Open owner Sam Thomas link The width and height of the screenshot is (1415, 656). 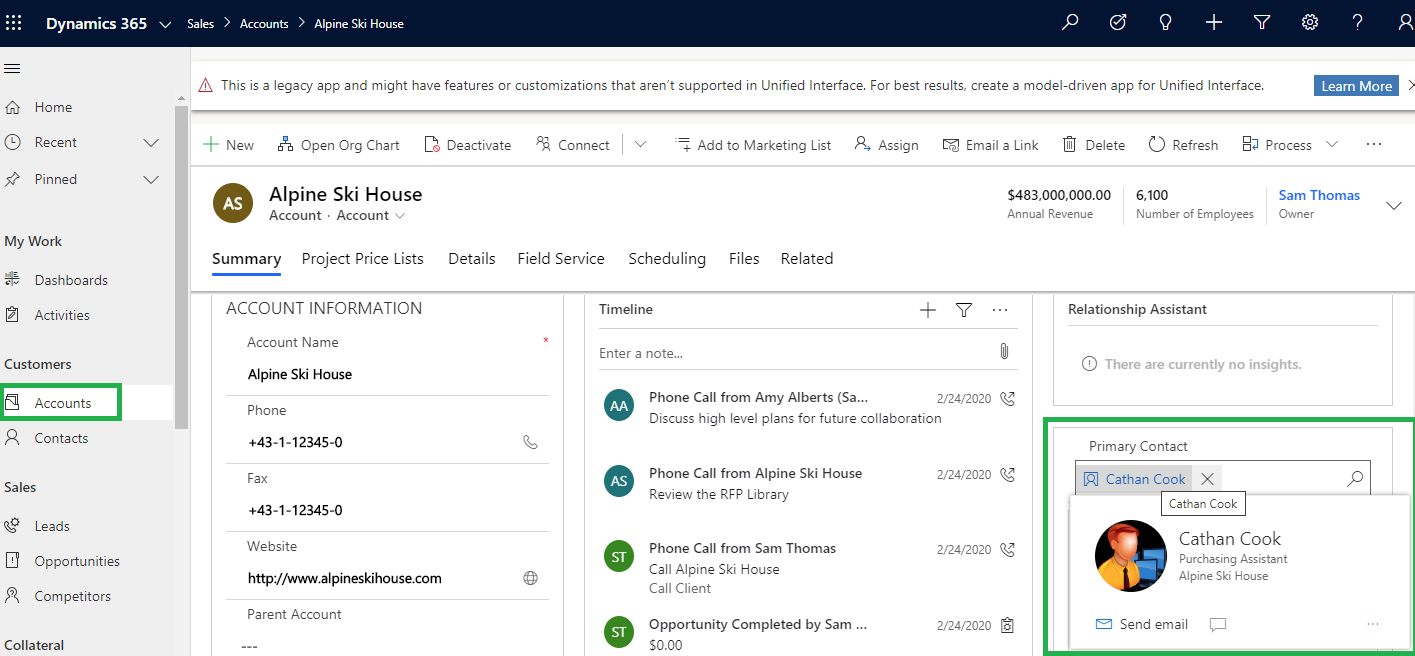coord(1319,195)
